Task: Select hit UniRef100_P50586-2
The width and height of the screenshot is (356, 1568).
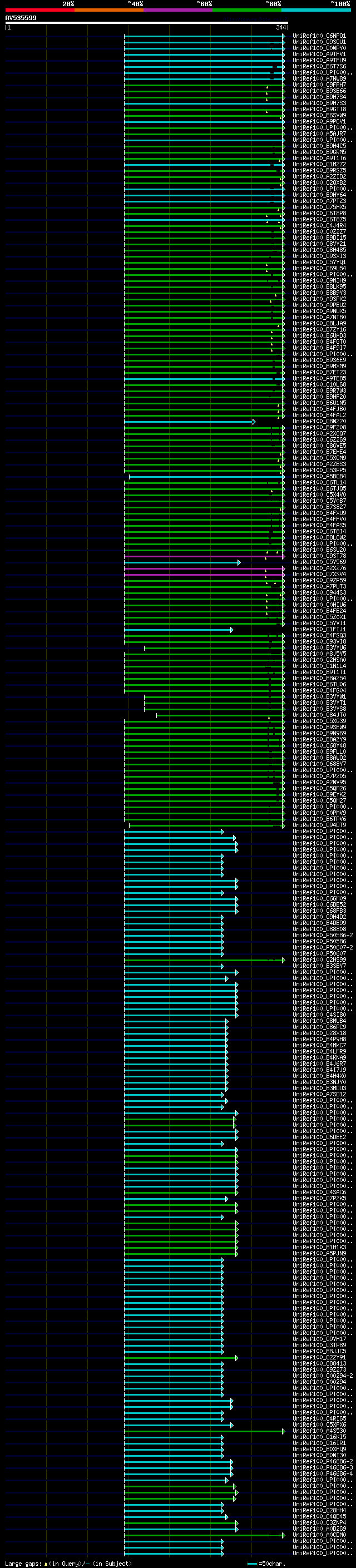Action: pos(323,935)
